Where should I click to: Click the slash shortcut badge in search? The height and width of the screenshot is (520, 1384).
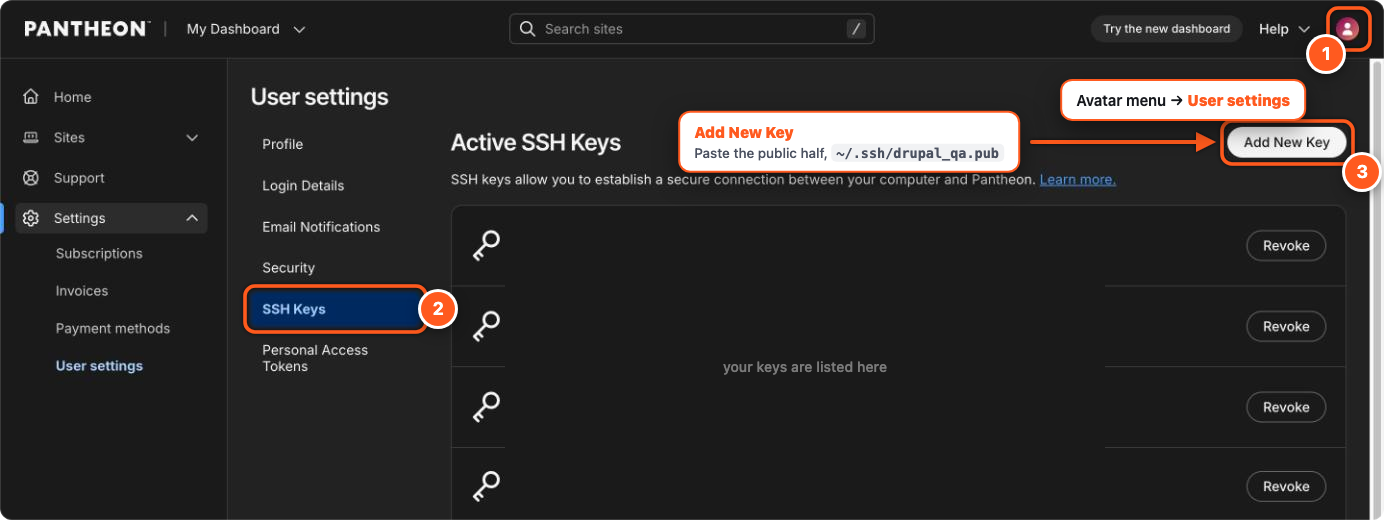[x=856, y=29]
